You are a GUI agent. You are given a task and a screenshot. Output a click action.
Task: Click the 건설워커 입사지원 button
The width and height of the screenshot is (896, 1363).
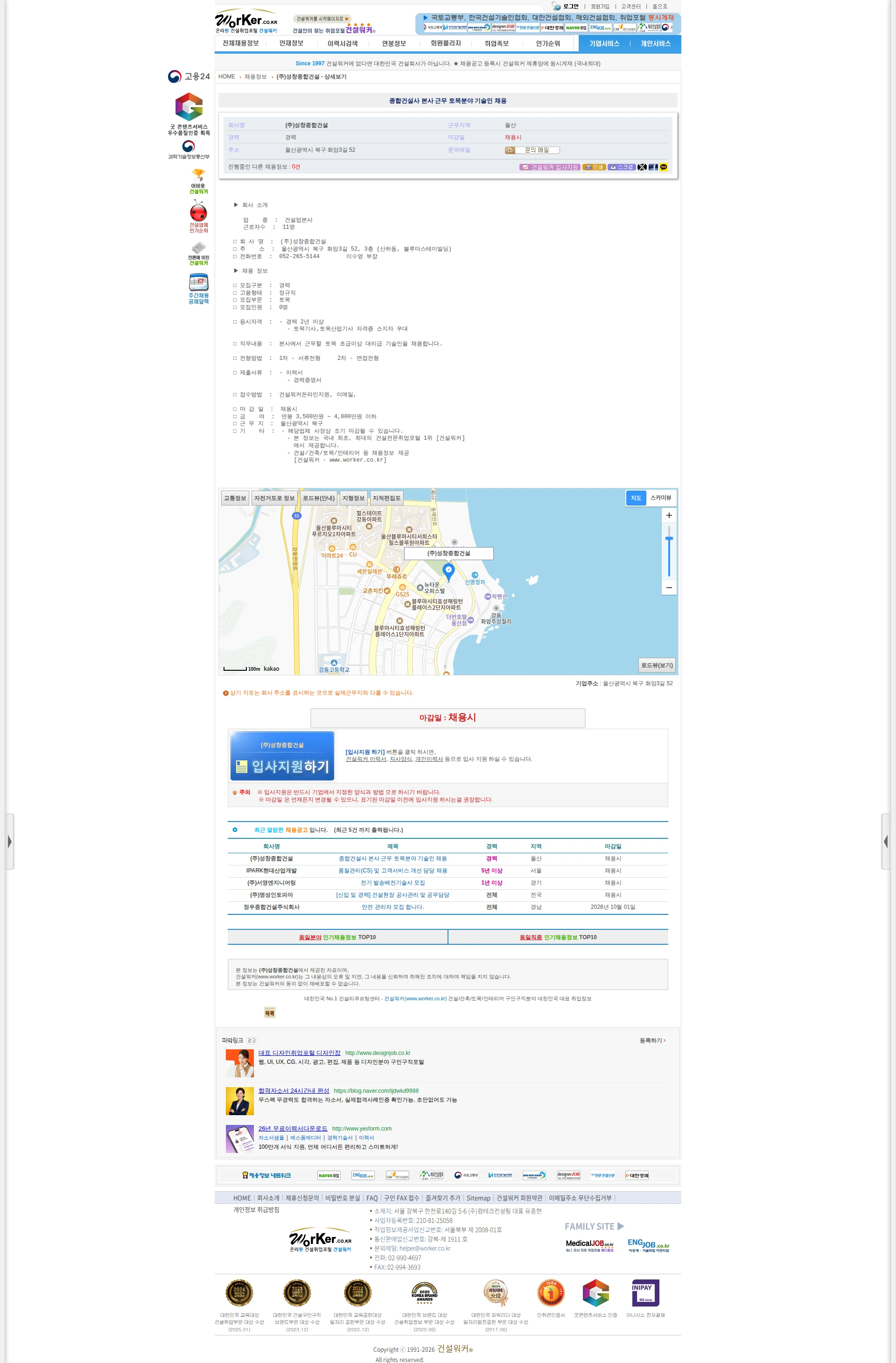click(550, 167)
